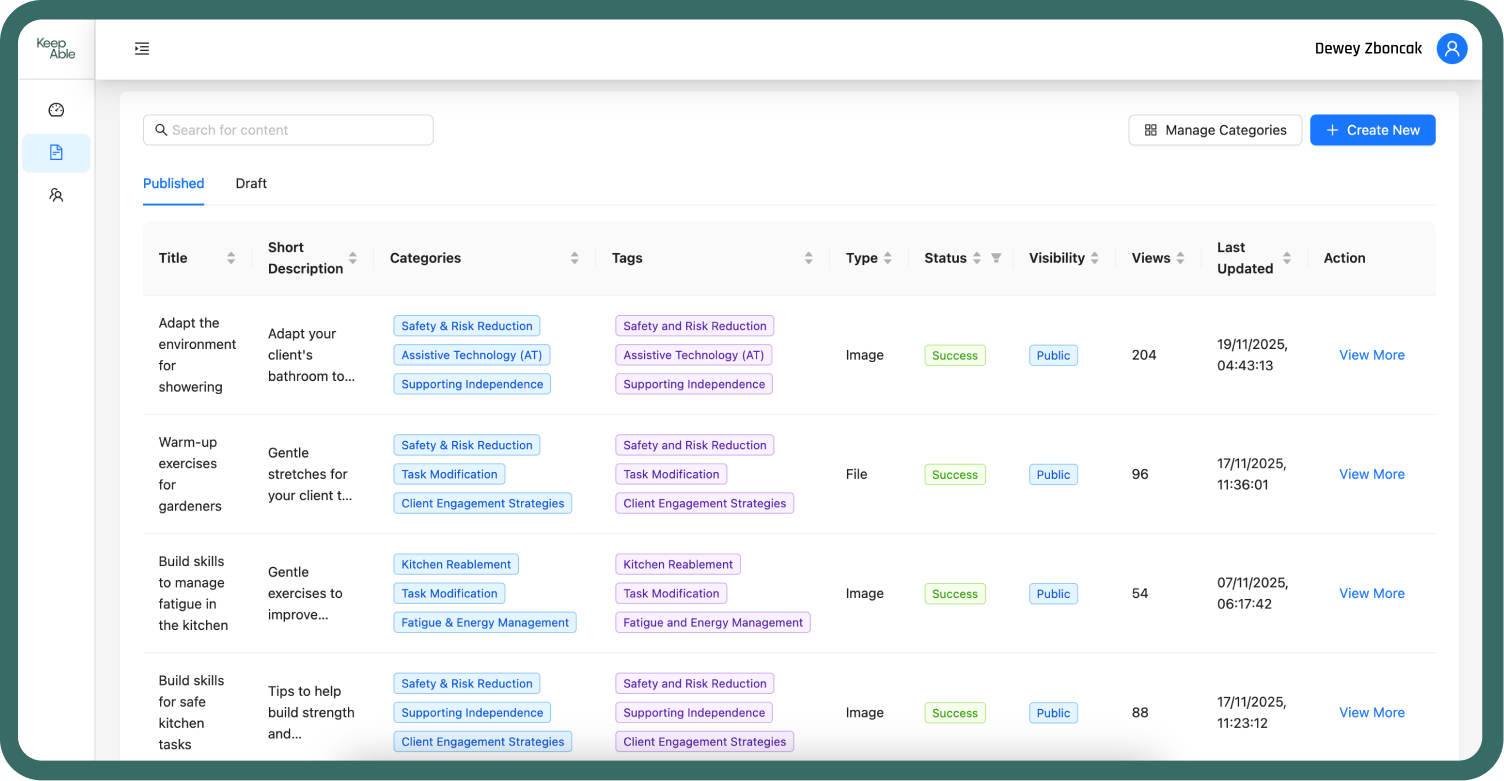Select the Content documents icon in sidebar
Viewport: 1504px width, 781px height.
coord(56,152)
